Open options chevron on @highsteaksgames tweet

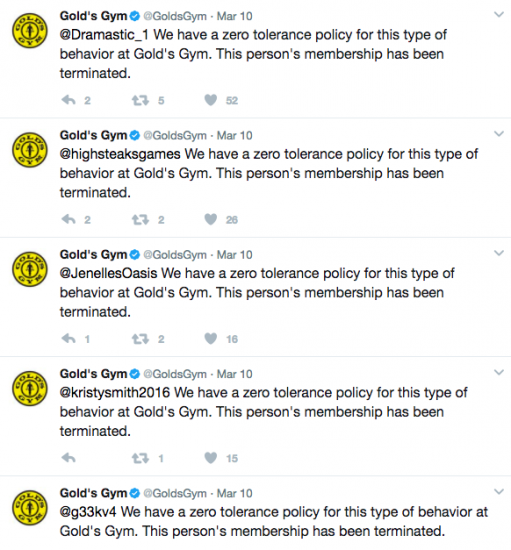[499, 134]
